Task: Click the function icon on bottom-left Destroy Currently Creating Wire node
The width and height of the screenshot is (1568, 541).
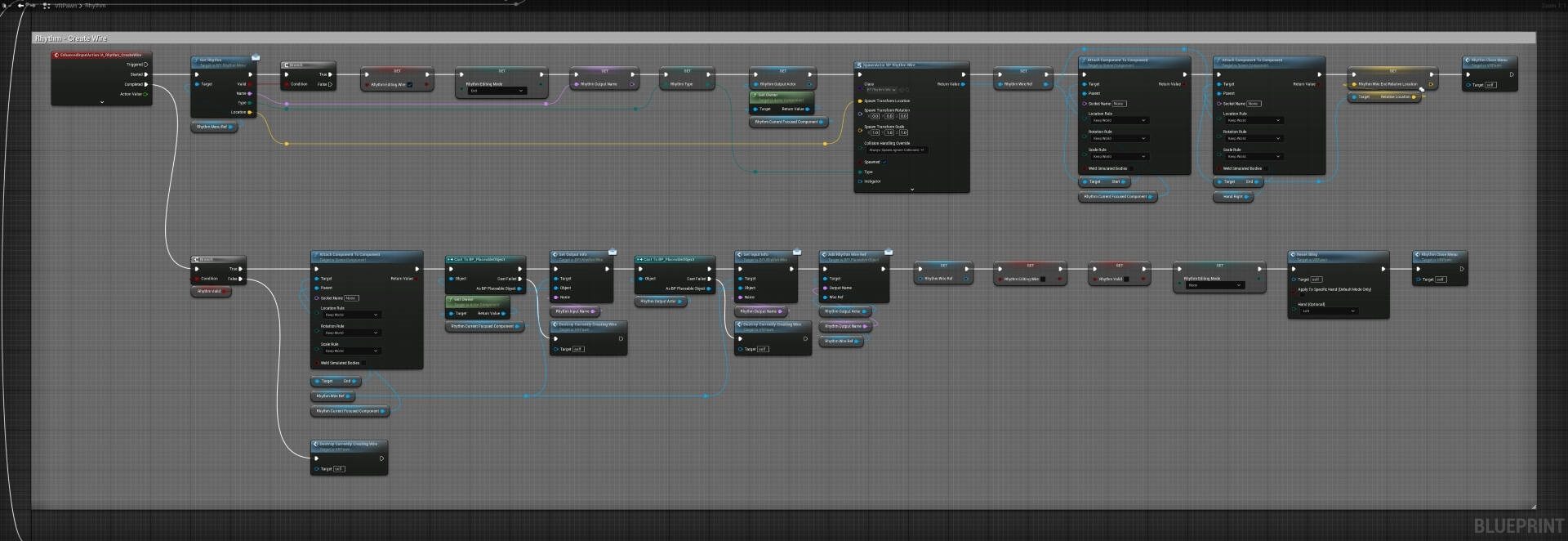Action: tap(315, 445)
